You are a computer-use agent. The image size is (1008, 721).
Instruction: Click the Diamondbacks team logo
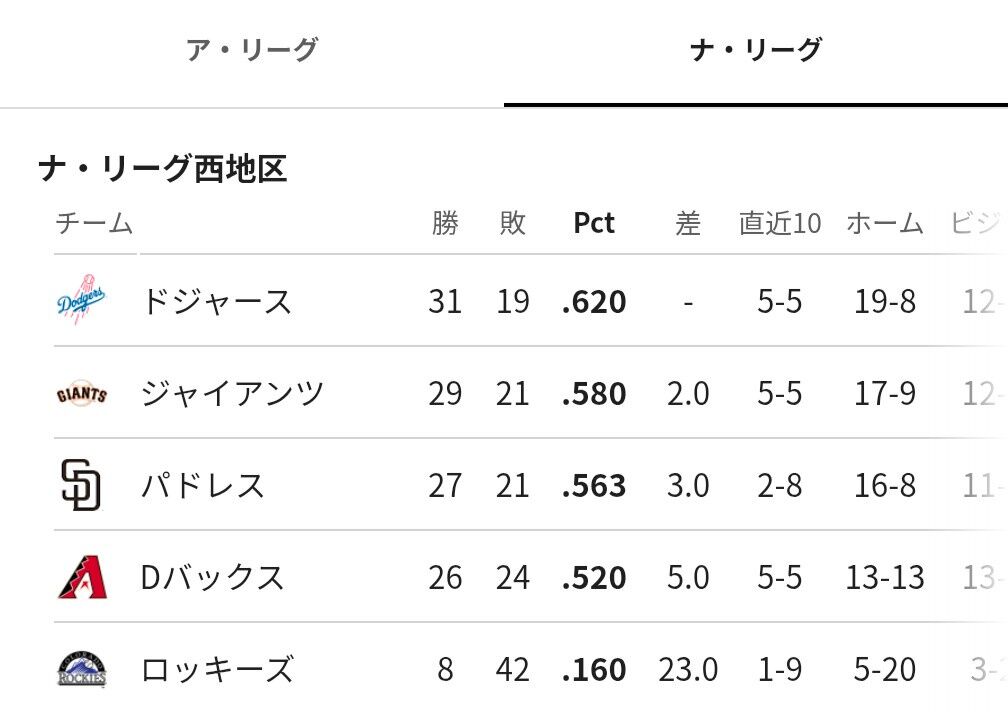pos(82,577)
